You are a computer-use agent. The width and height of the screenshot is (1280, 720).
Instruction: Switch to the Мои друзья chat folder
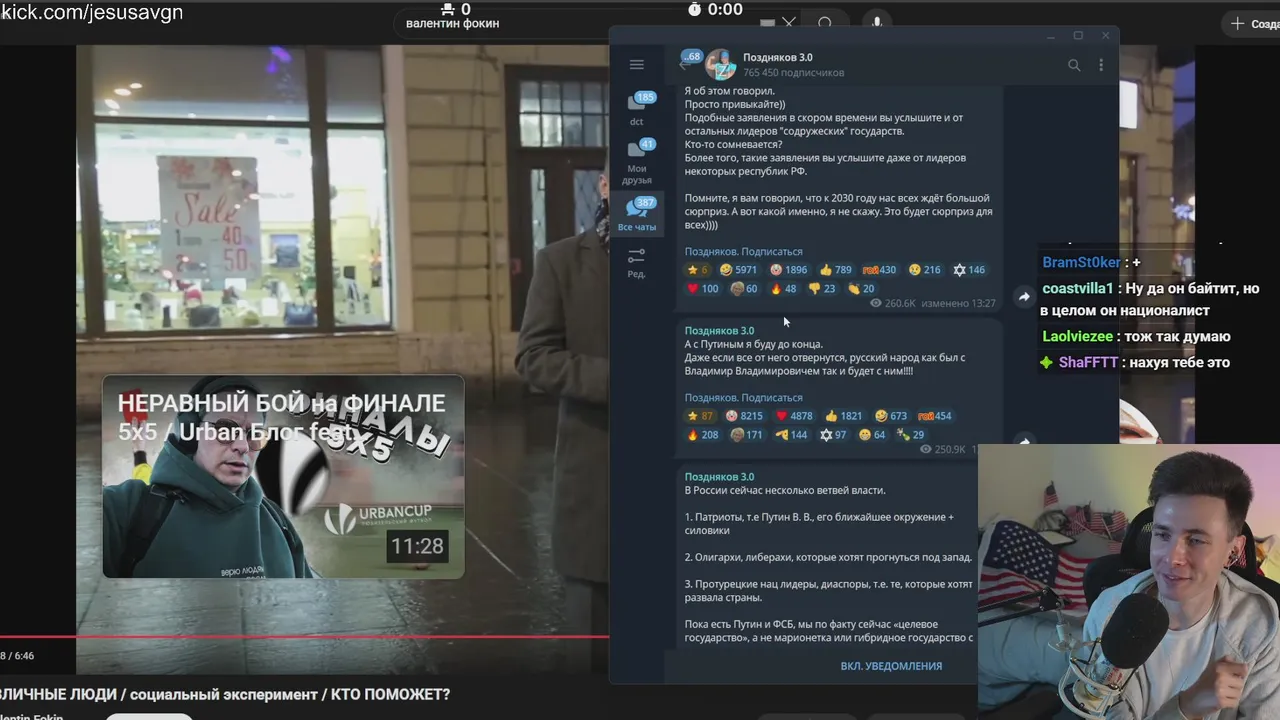pyautogui.click(x=637, y=161)
